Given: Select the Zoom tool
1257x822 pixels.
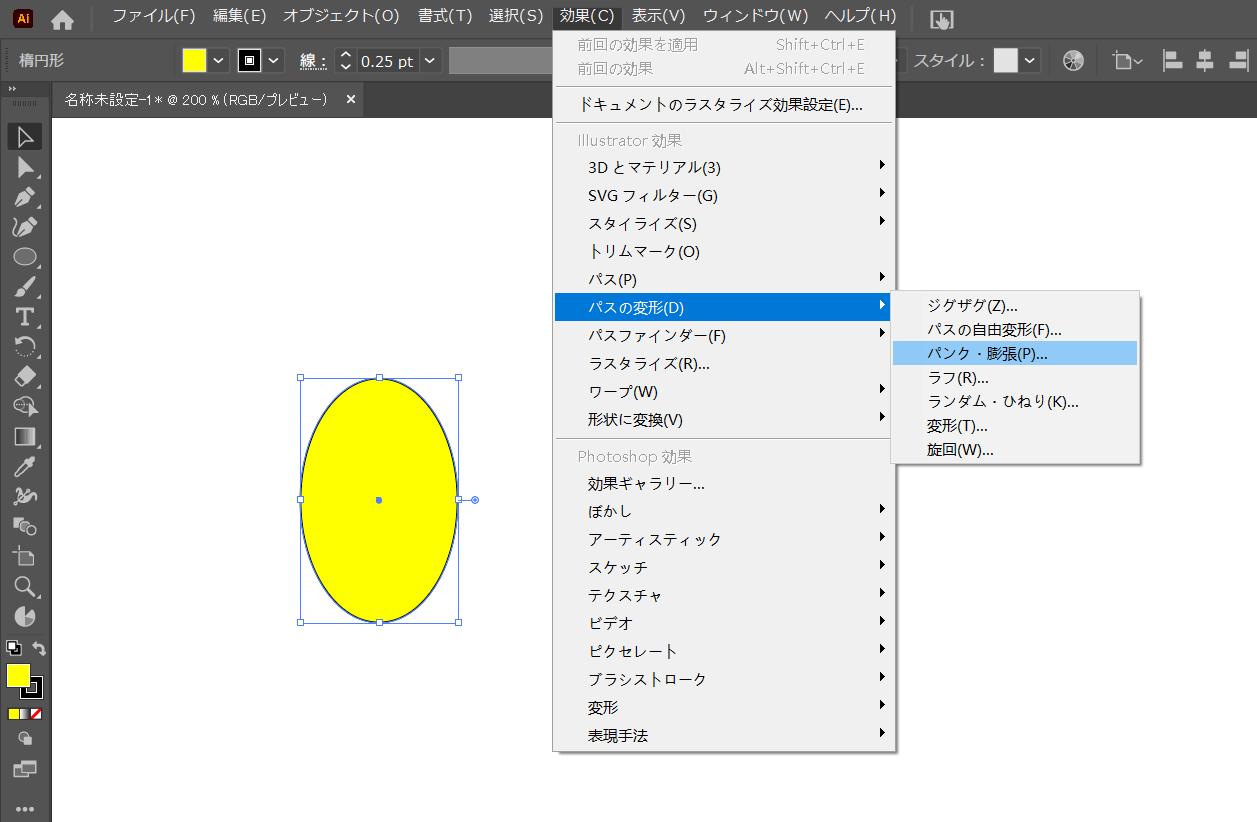Looking at the screenshot, I should (25, 586).
